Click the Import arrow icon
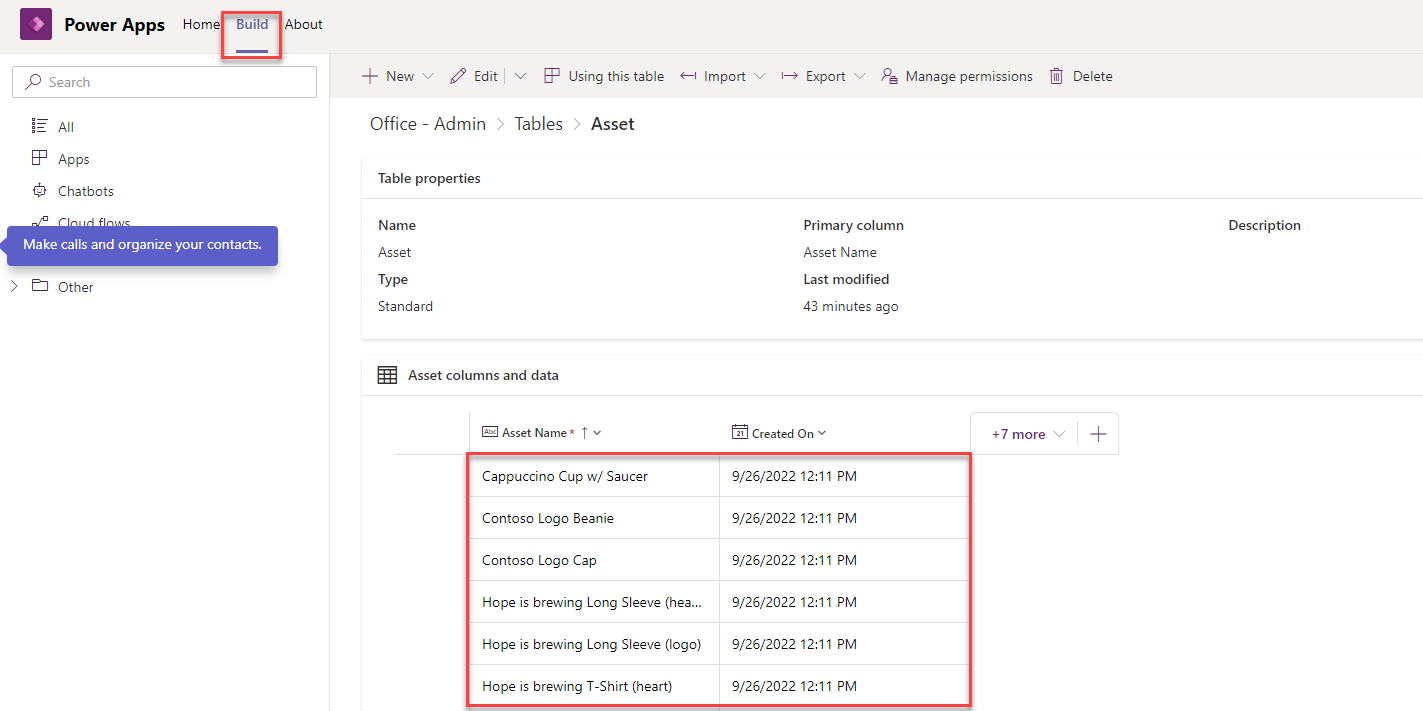The image size is (1423, 711). [688, 76]
